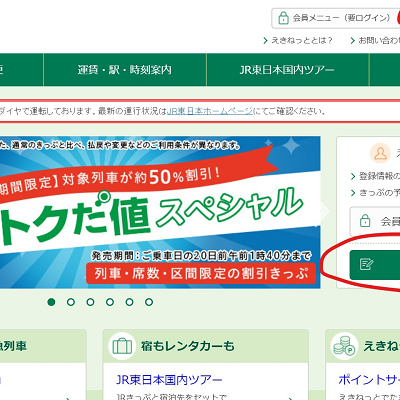
Task: Select the second carousel dot indicator
Action: pyautogui.click(x=71, y=302)
